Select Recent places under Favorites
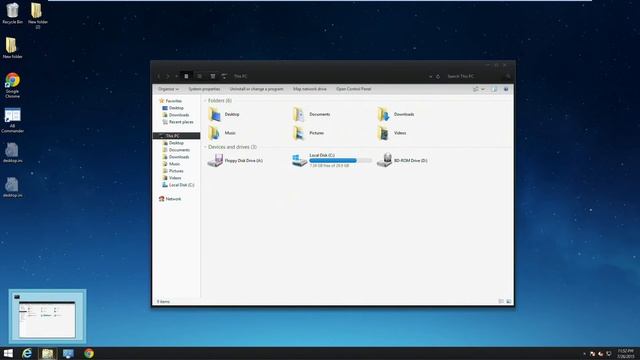This screenshot has height=360, width=640. coord(178,122)
